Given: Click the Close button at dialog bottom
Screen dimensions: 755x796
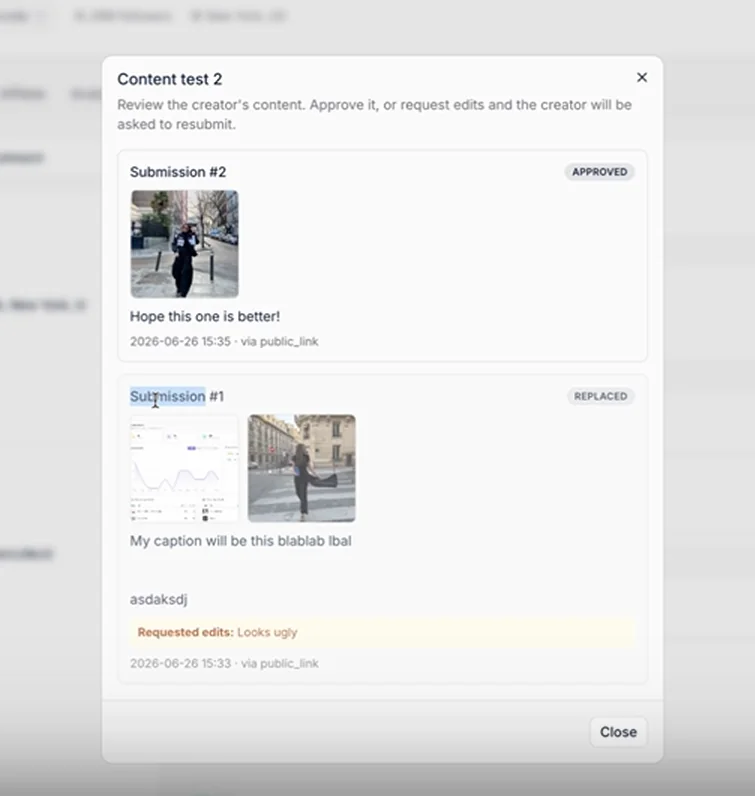Looking at the screenshot, I should coord(618,732).
